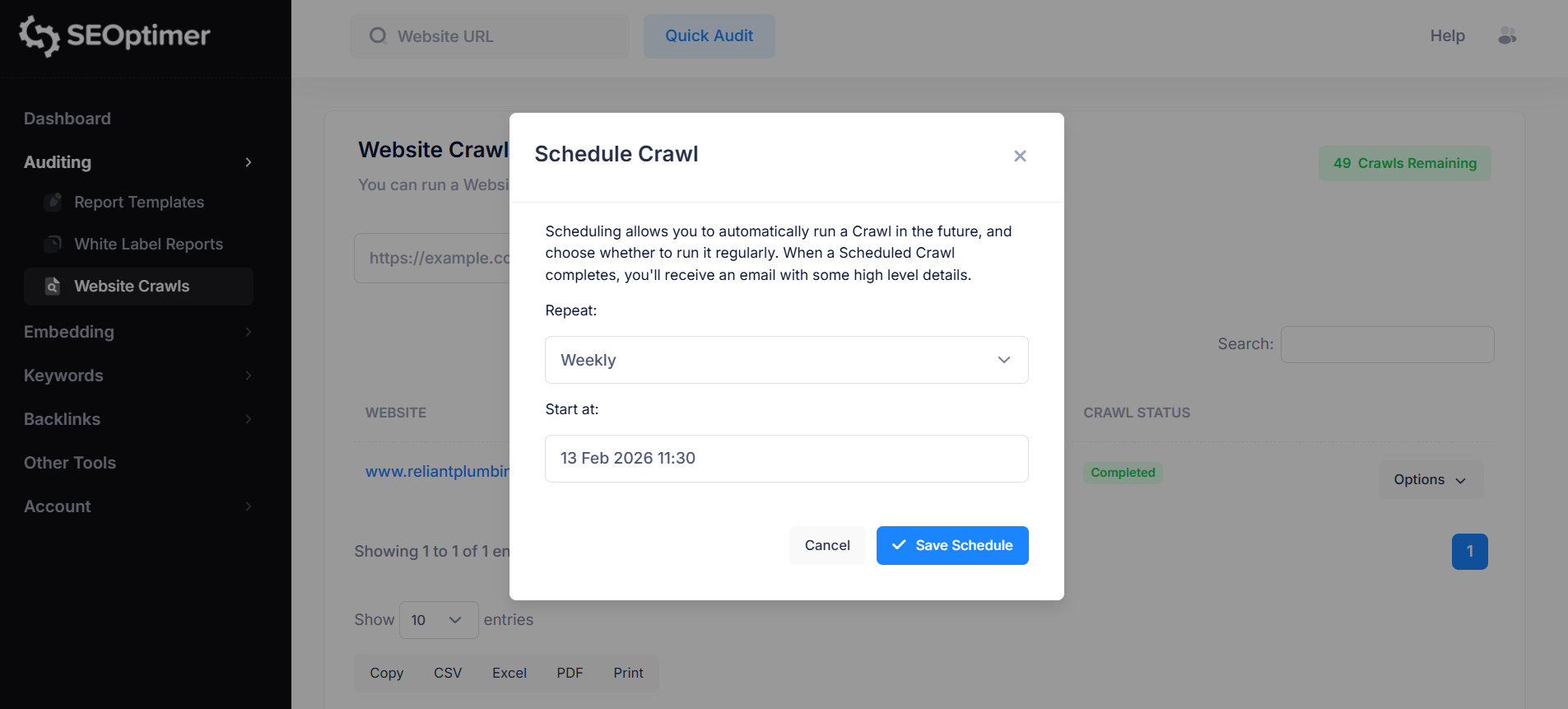The image size is (1568, 709).
Task: Dismiss the Schedule Crawl dialog via the X
Action: pos(1019,156)
